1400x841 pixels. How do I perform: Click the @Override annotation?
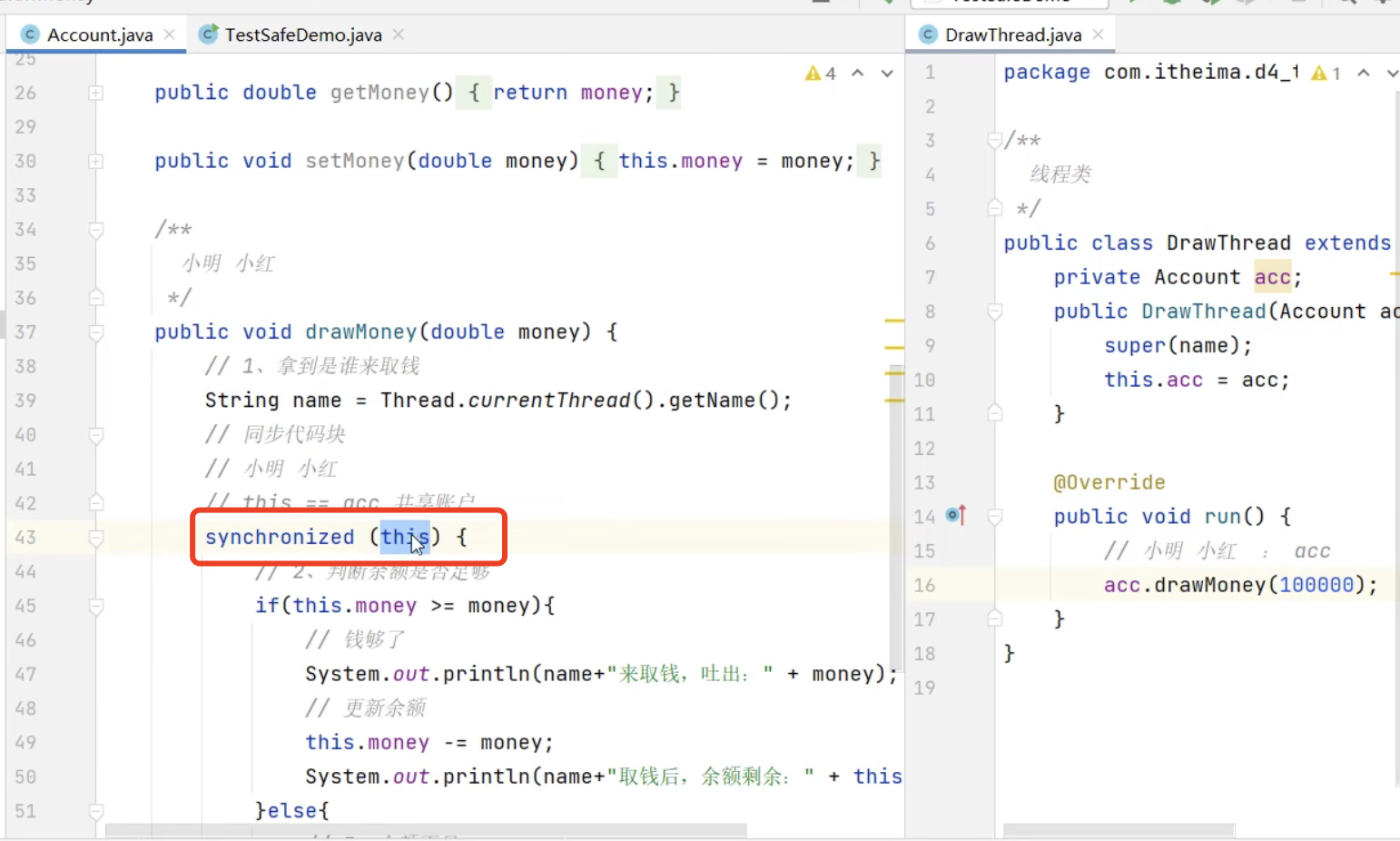click(1109, 482)
